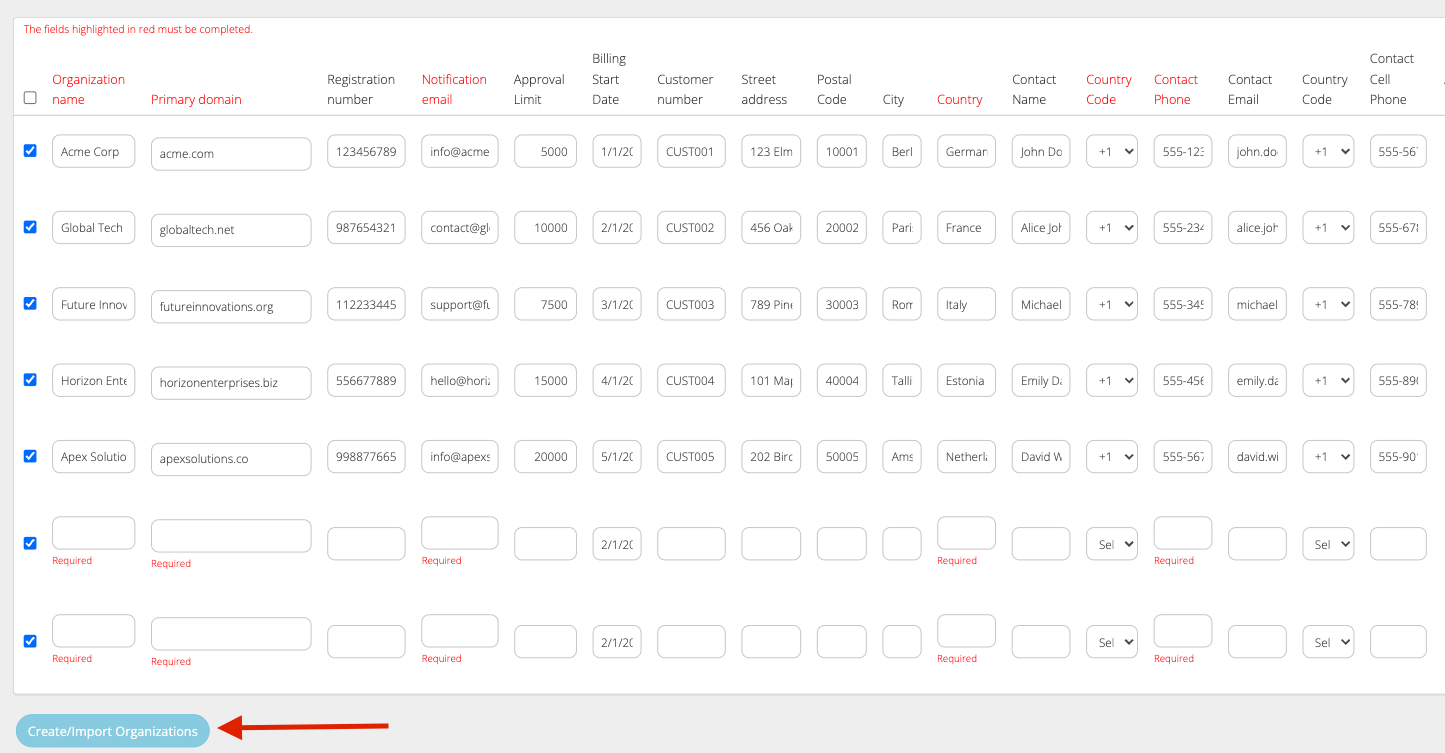
Task: Click the approval limit field showing 7500
Action: pos(545,304)
